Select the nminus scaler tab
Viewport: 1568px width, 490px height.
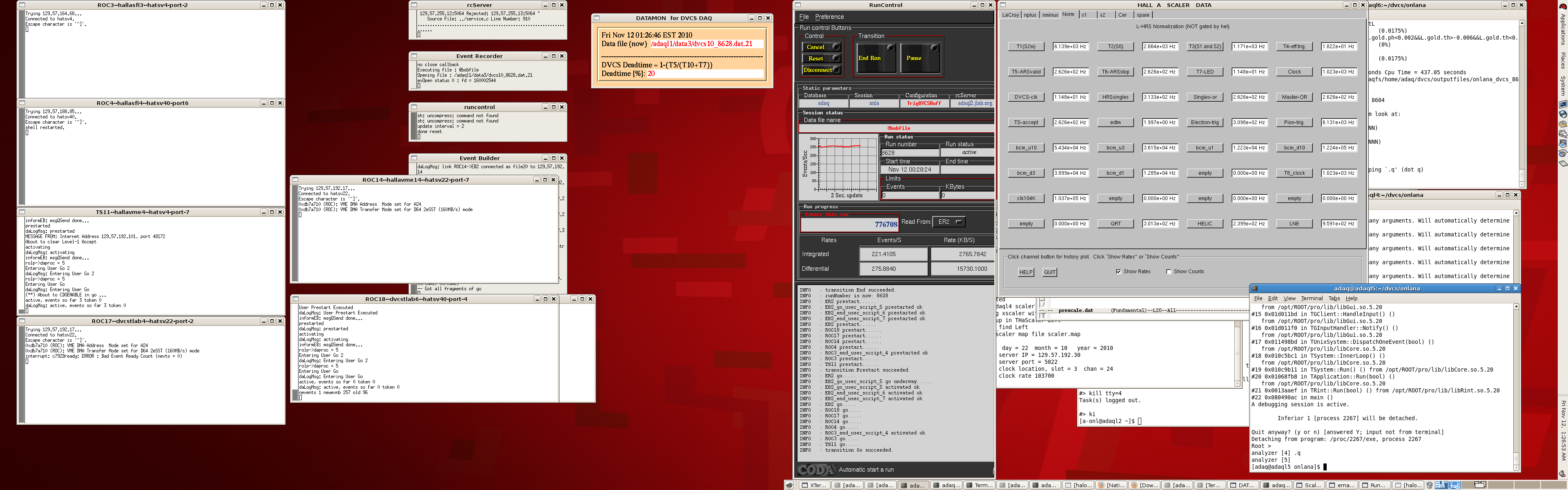pyautogui.click(x=1050, y=15)
